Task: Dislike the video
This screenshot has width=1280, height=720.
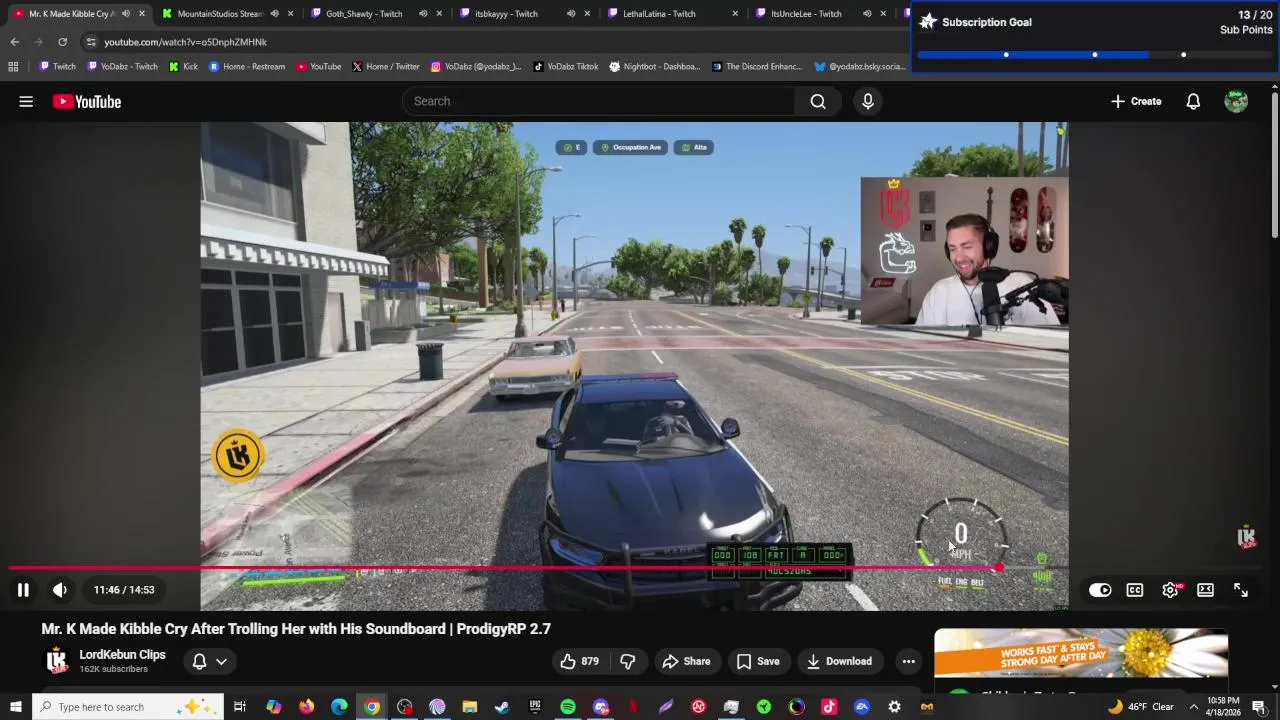Action: pyautogui.click(x=628, y=661)
